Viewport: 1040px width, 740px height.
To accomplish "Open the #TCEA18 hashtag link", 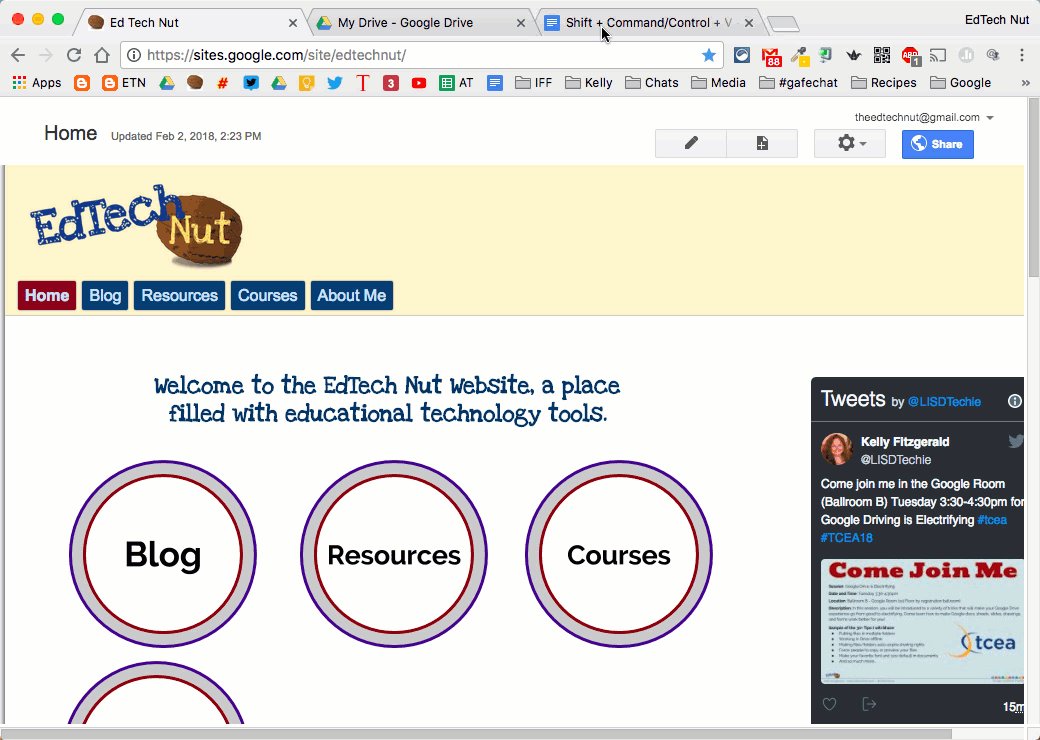I will coord(847,538).
